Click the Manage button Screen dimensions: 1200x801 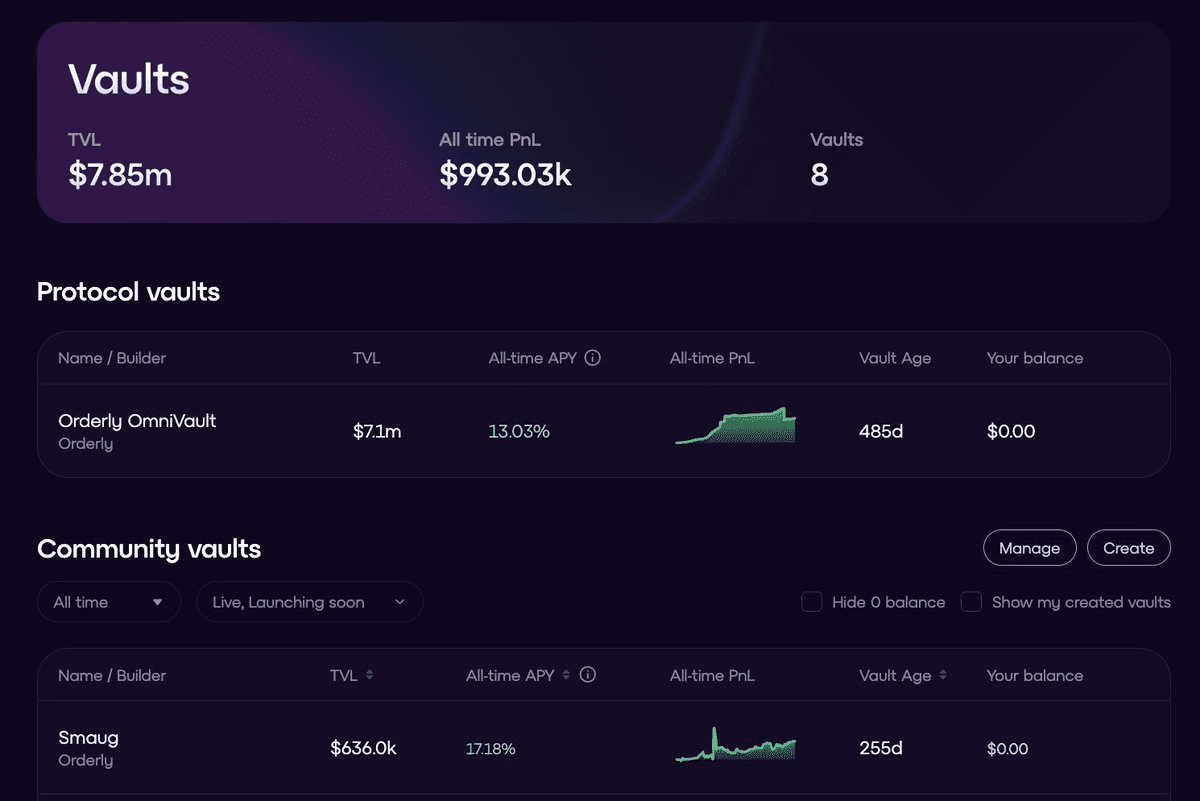coord(1030,548)
